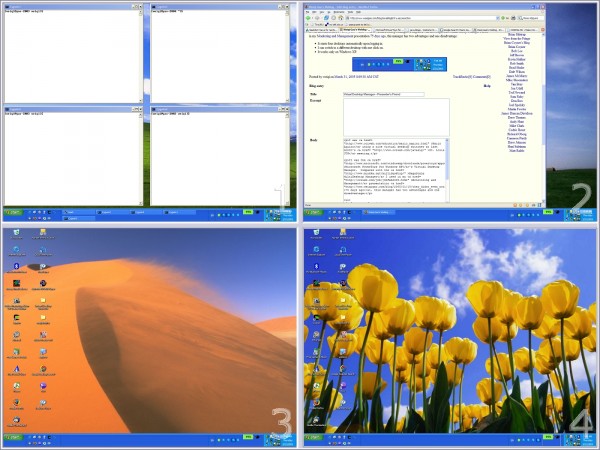Select the purple sphere icon on desktop 3
This screenshot has width=600, height=450.
point(43,386)
